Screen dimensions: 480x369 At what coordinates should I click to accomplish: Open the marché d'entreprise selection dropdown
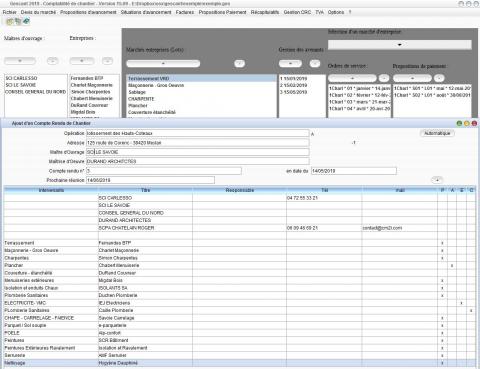tap(400, 45)
